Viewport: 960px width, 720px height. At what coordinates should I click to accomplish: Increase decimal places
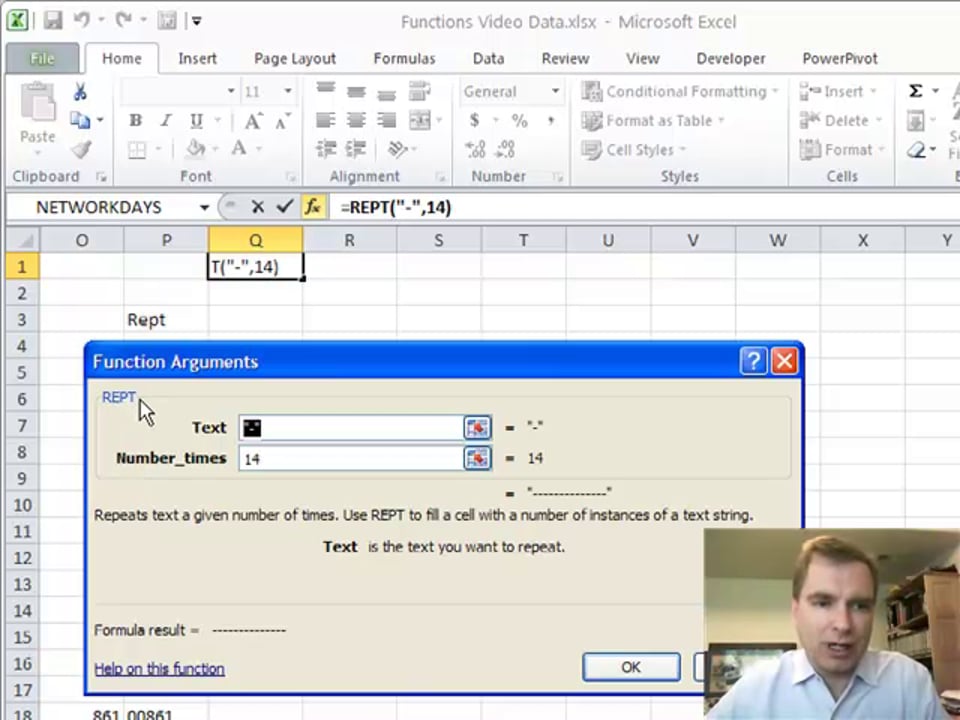[475, 149]
